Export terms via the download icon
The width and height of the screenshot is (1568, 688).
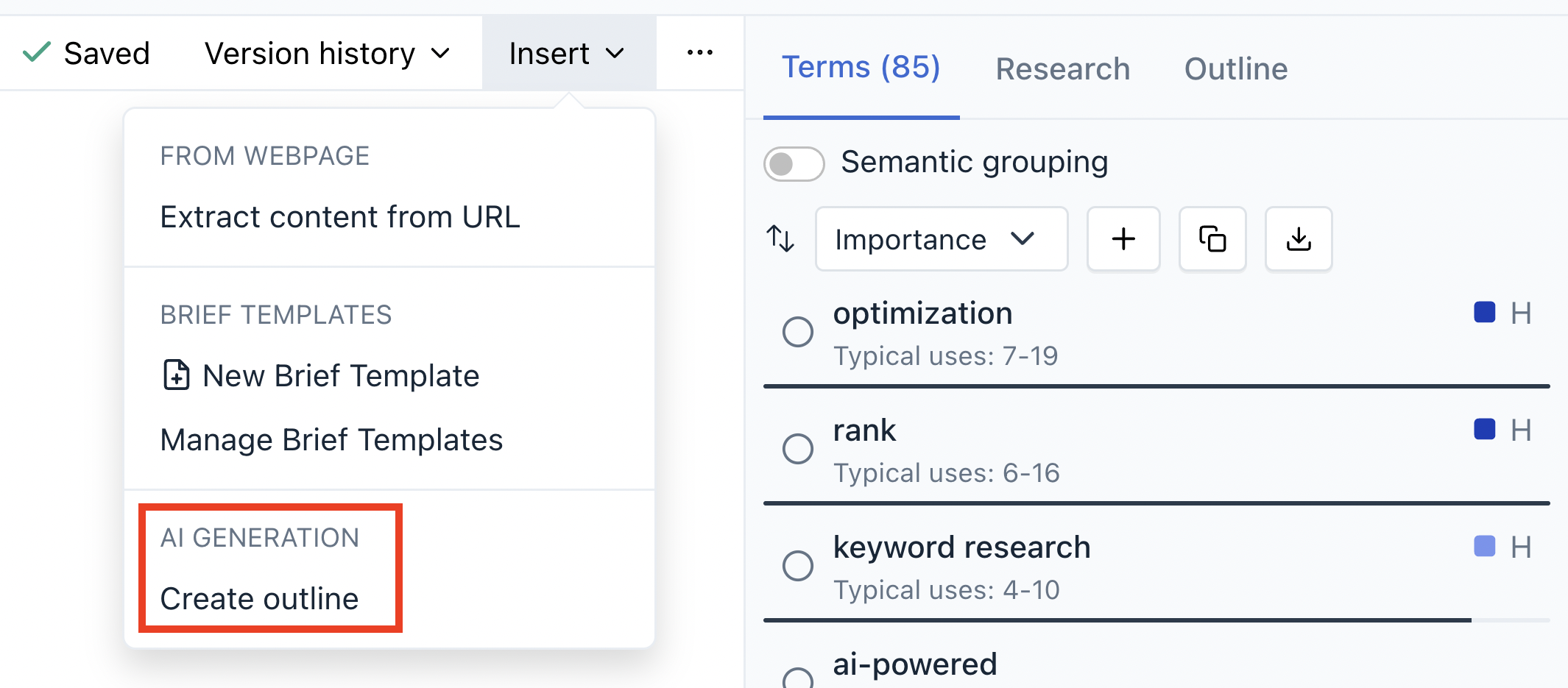coord(1298,238)
